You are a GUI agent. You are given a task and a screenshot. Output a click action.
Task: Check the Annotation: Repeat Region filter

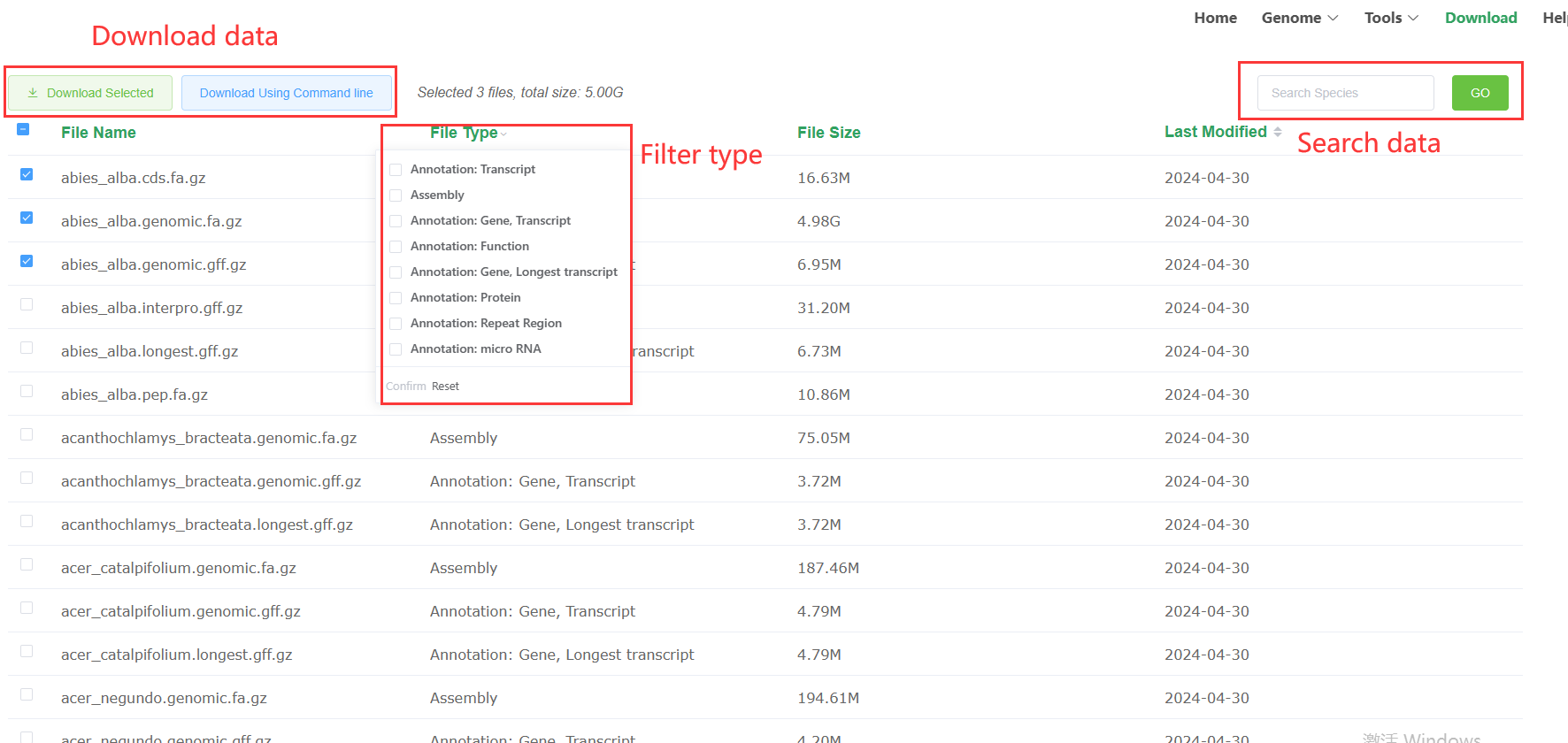tap(396, 324)
